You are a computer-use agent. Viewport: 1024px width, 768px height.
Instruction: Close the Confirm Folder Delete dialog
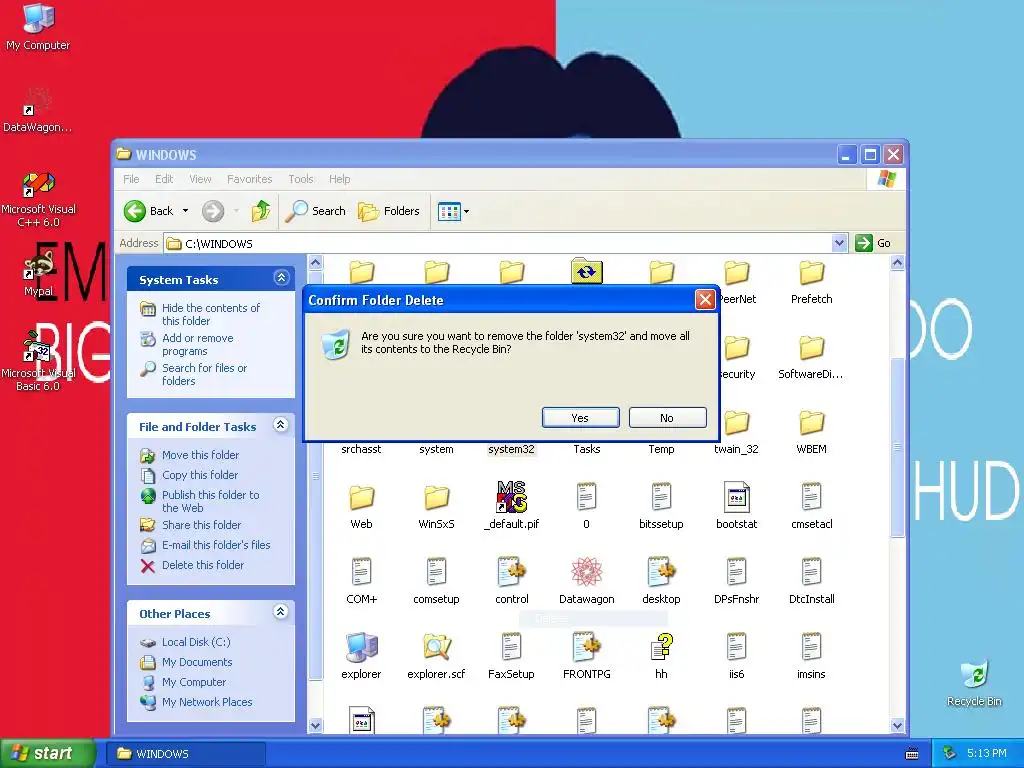point(705,300)
